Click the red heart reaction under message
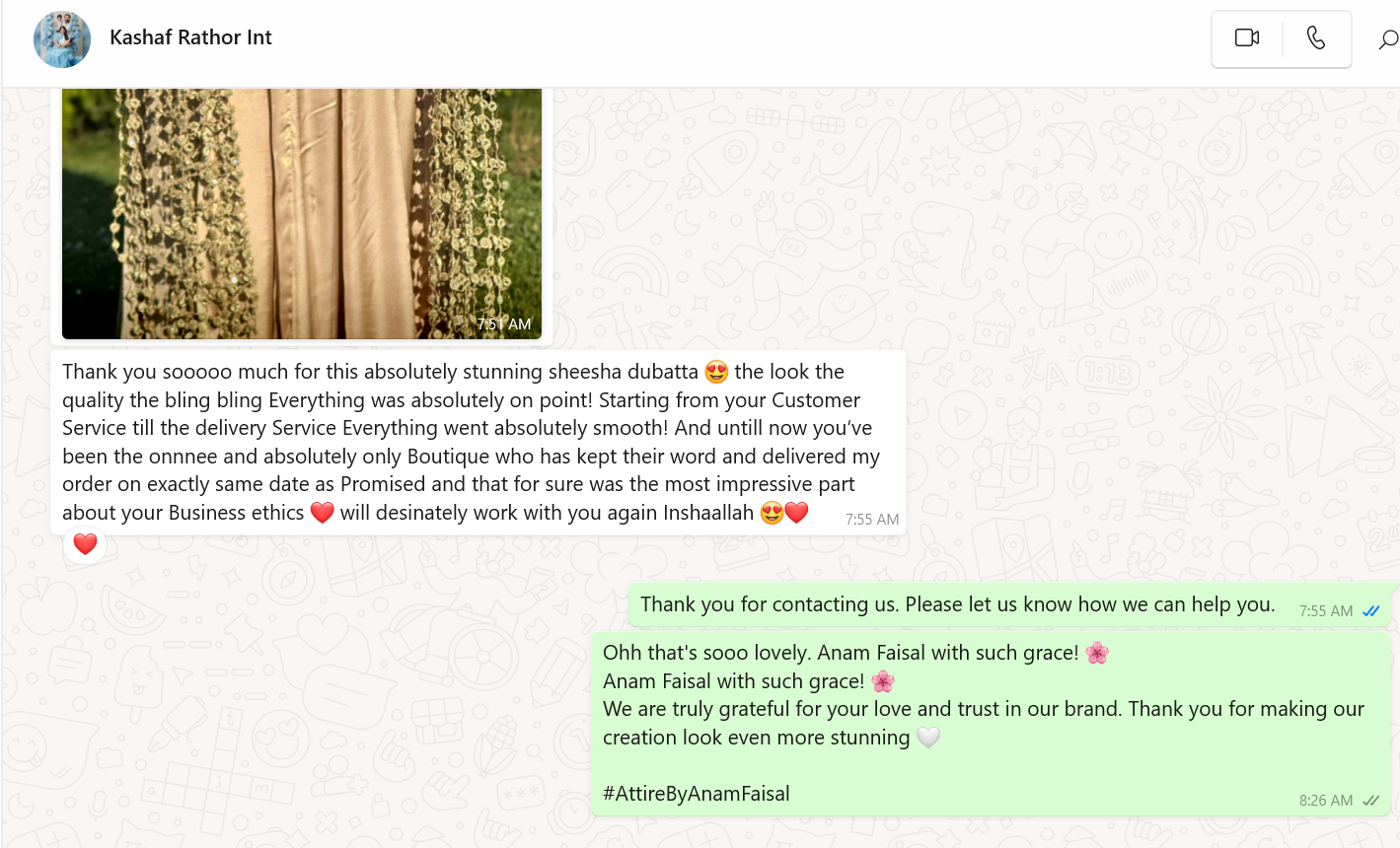This screenshot has width=1400, height=848. [x=85, y=544]
